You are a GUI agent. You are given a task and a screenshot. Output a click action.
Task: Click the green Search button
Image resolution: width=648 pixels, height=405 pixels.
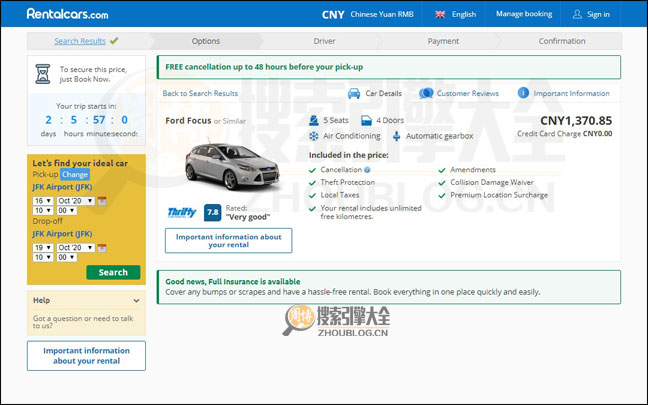113,272
